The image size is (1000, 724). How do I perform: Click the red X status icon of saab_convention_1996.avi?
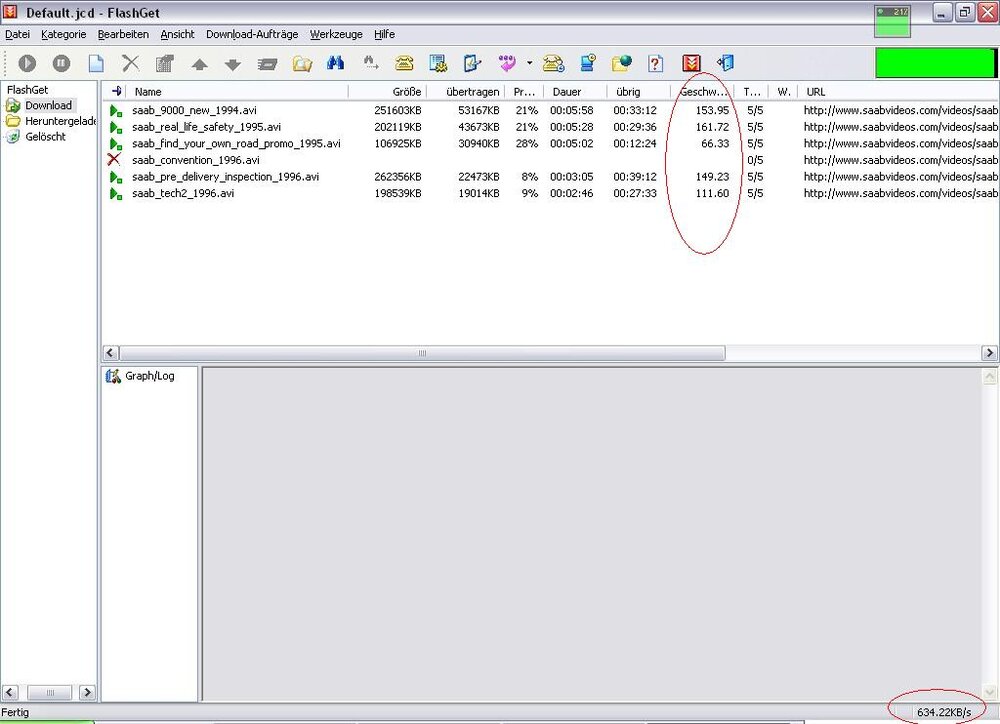(114, 159)
